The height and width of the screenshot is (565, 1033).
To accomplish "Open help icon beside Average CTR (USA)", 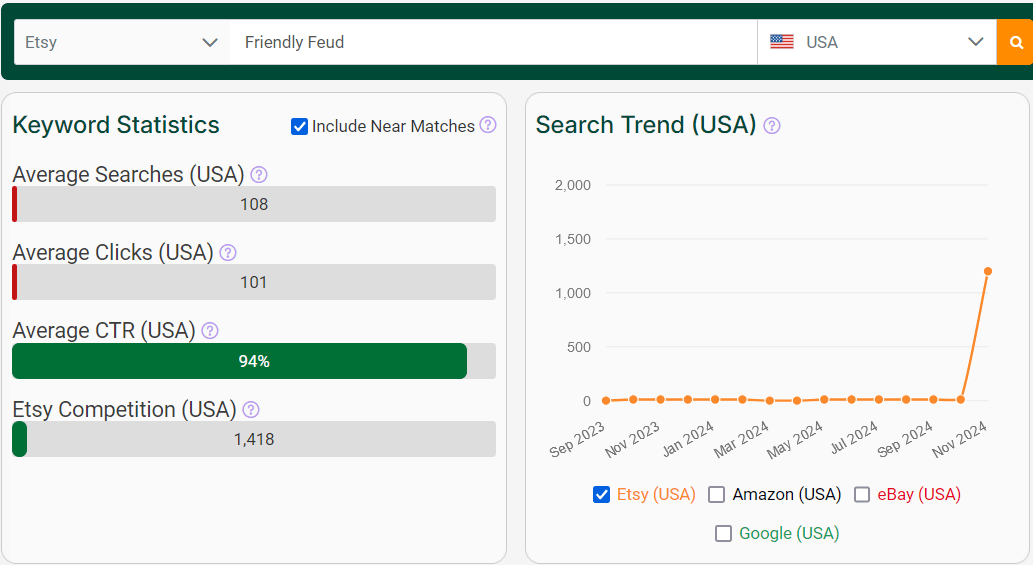I will pyautogui.click(x=209, y=331).
